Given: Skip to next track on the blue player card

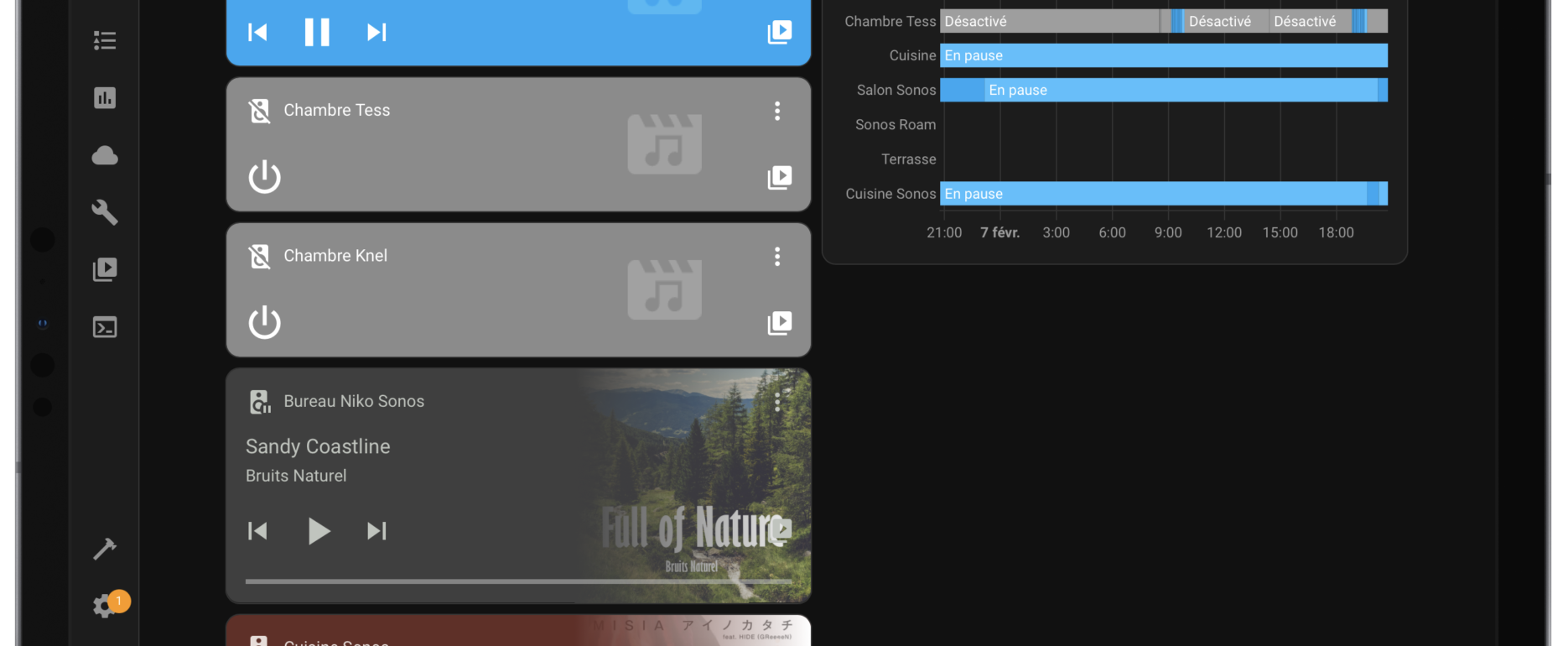Looking at the screenshot, I should click(376, 32).
